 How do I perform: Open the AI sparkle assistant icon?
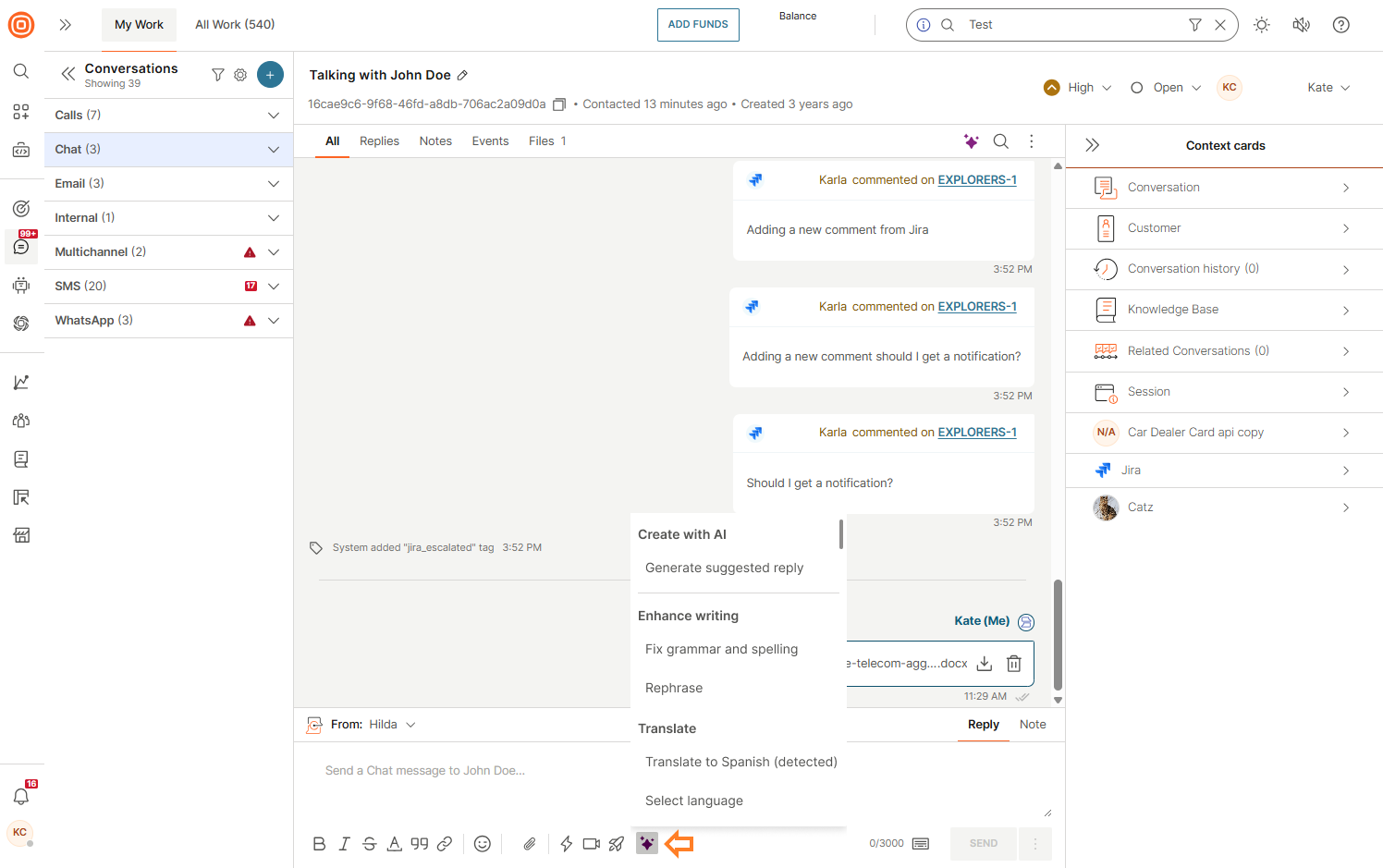coord(646,843)
